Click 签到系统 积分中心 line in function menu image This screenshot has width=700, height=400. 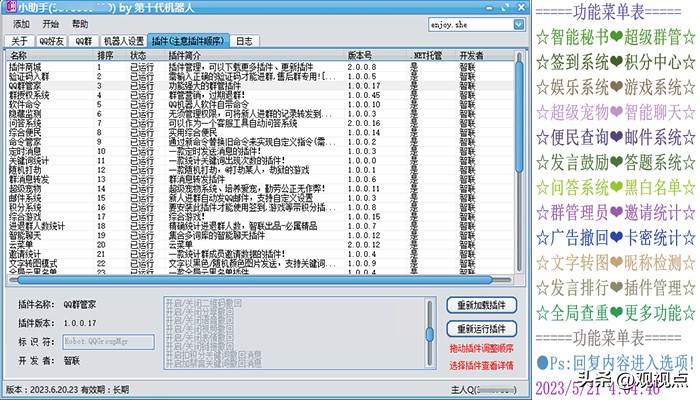pyautogui.click(x=616, y=62)
